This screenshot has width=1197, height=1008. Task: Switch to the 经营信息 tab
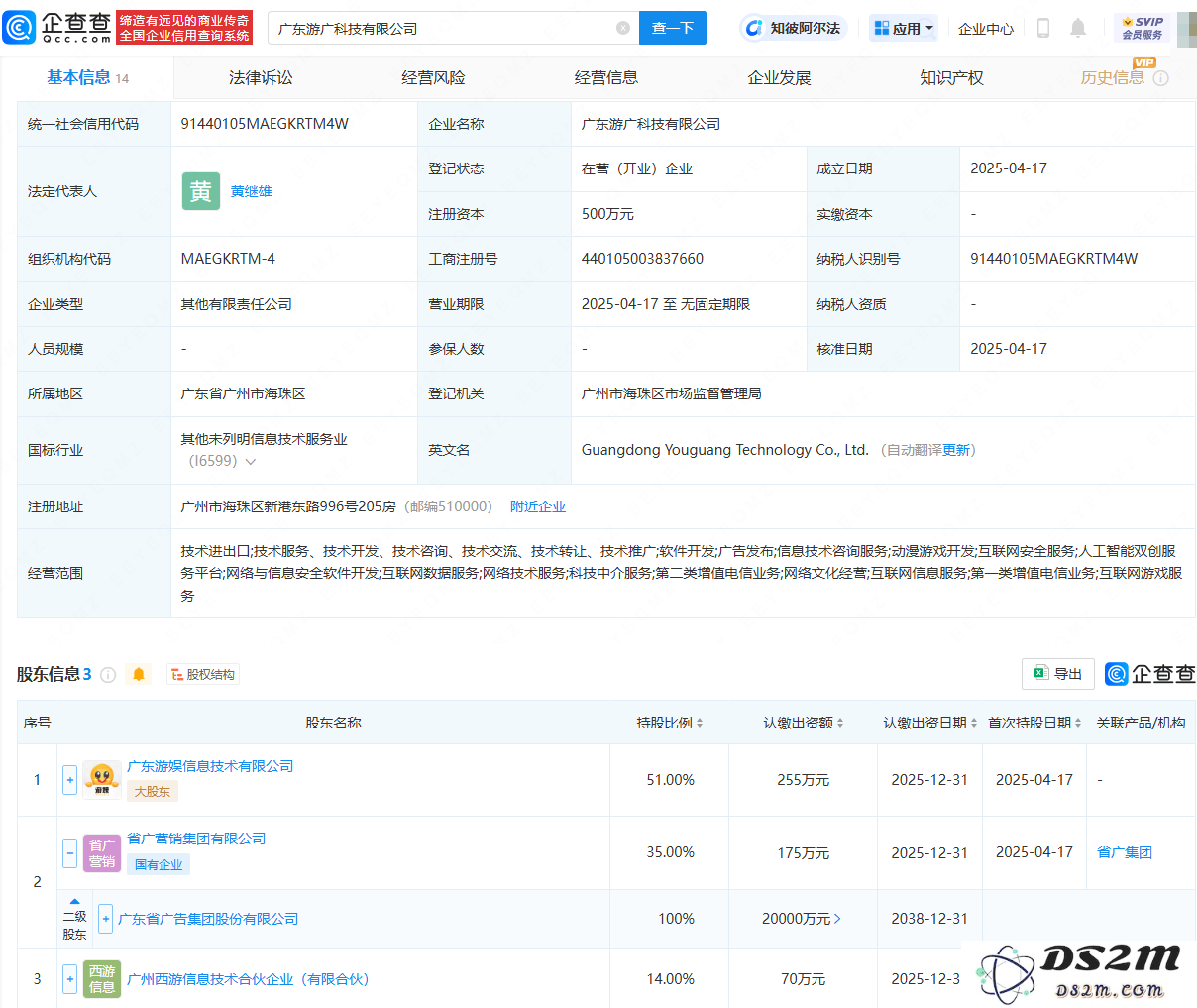(x=606, y=77)
